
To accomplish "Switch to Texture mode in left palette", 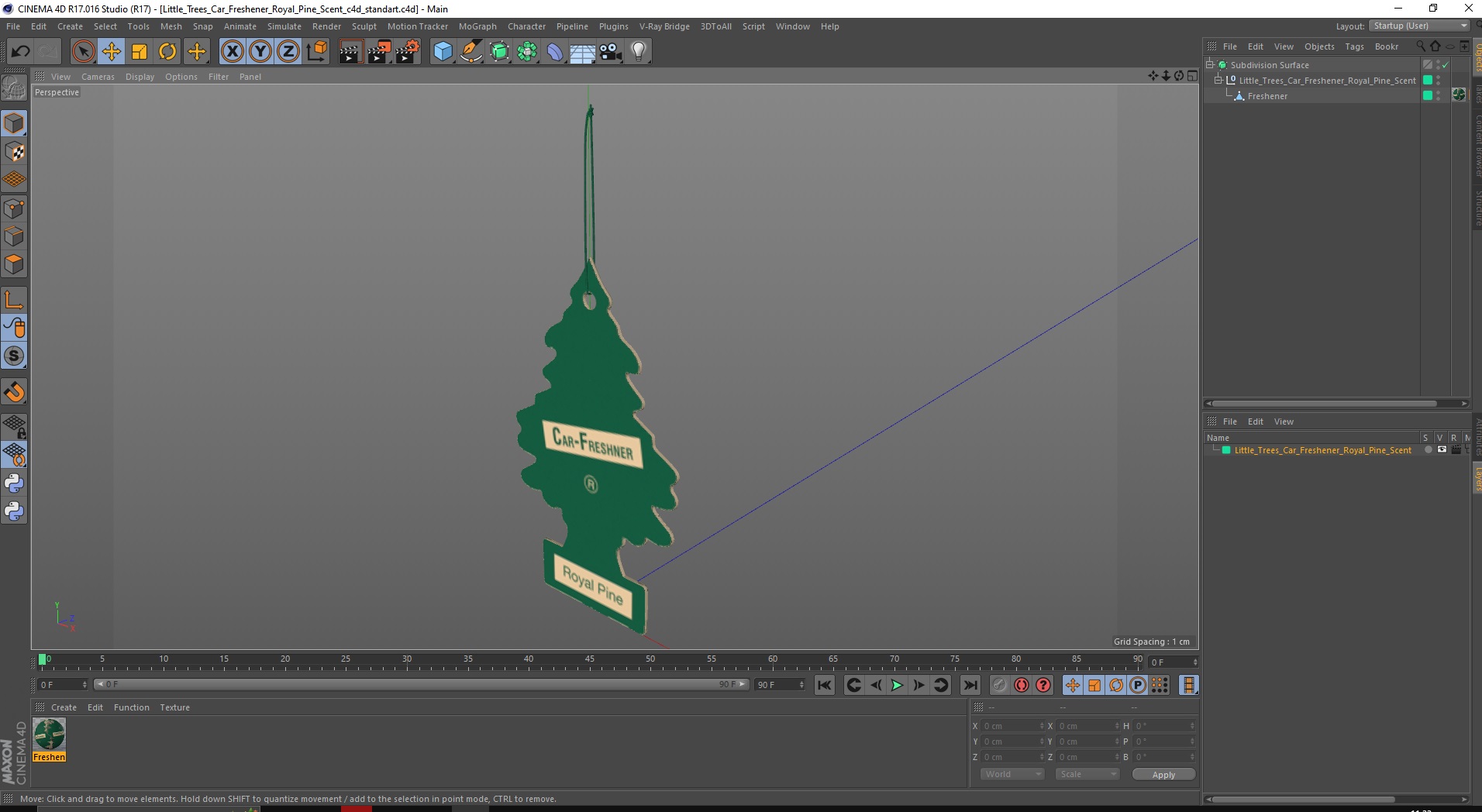I will coord(14,152).
